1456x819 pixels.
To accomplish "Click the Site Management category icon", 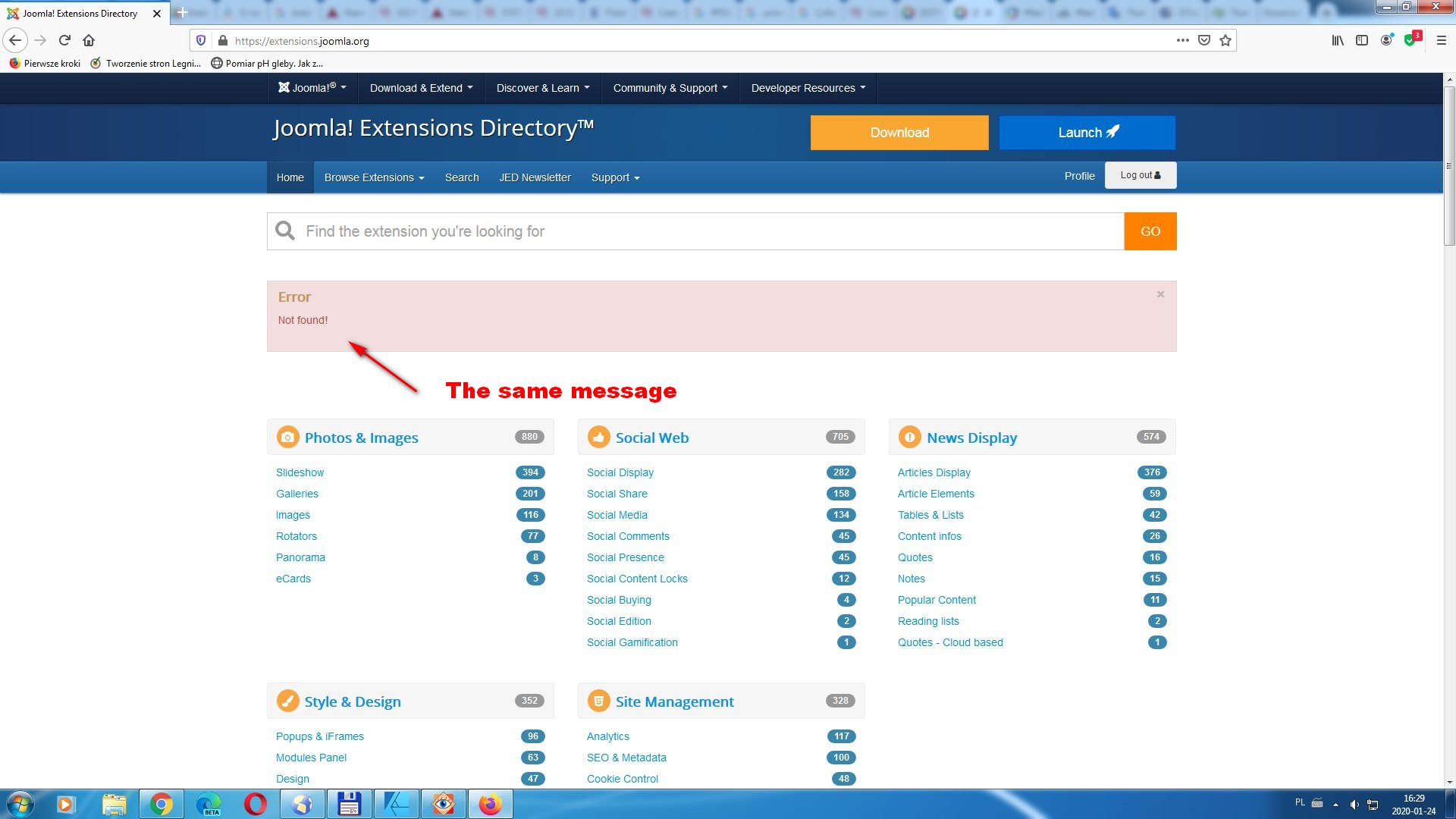I will 599,701.
